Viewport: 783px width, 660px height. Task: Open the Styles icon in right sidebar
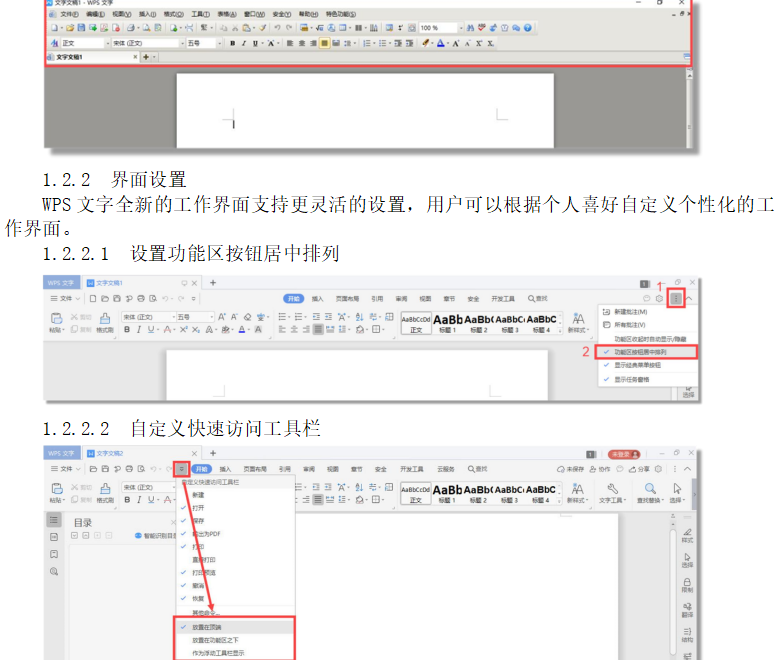click(x=687, y=534)
